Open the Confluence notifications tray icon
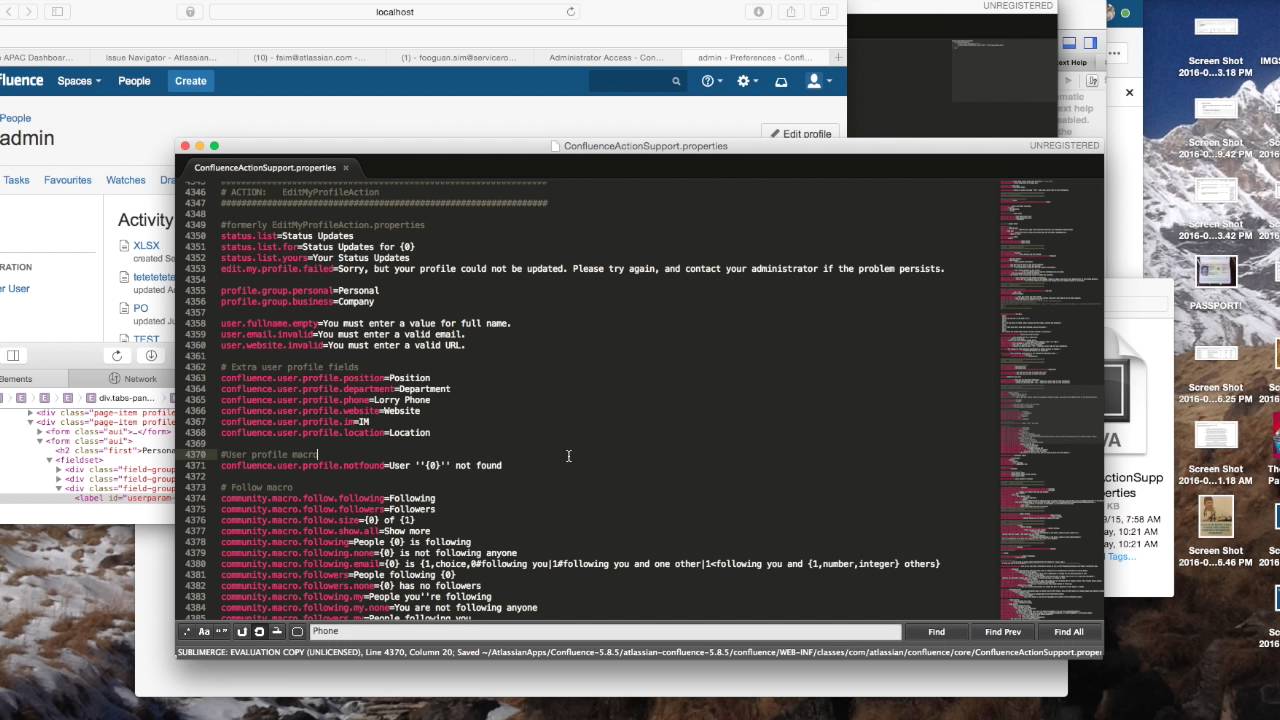1280x720 pixels. coord(781,81)
